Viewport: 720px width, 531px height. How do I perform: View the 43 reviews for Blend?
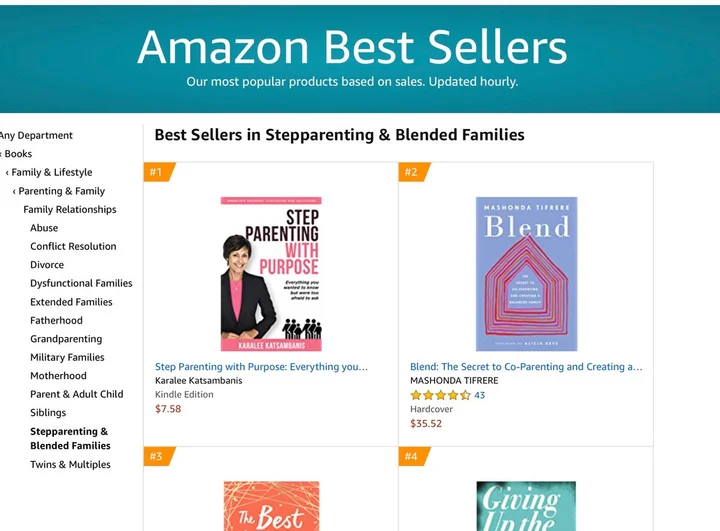(x=480, y=395)
